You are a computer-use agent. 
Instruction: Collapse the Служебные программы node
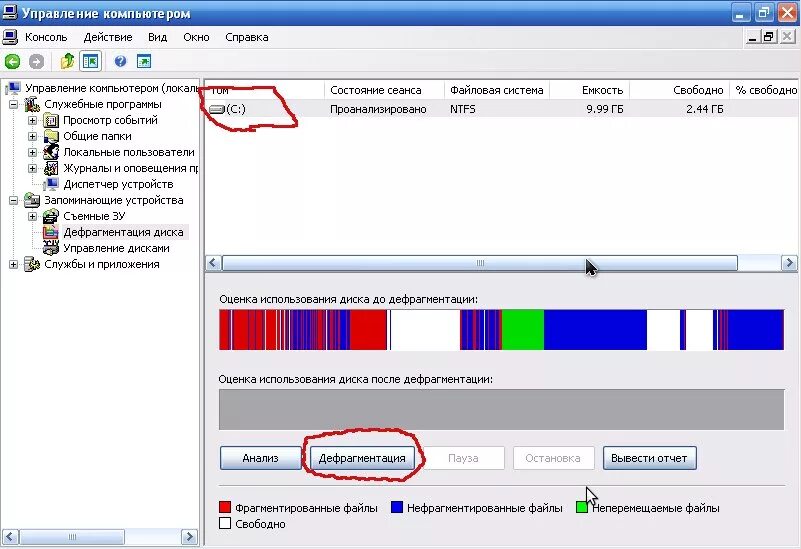13,105
